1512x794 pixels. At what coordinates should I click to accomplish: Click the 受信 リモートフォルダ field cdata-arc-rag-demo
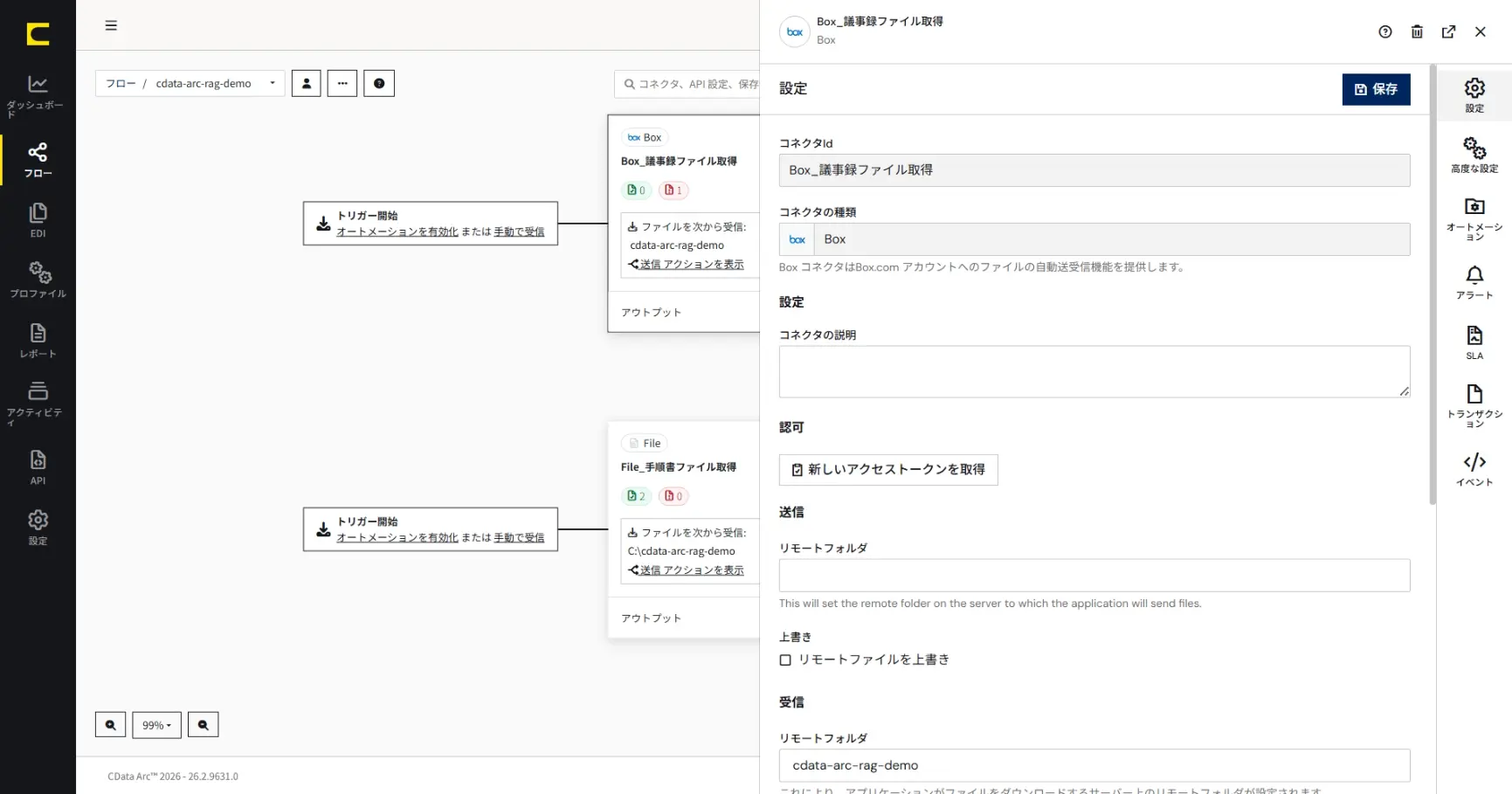(x=1094, y=765)
